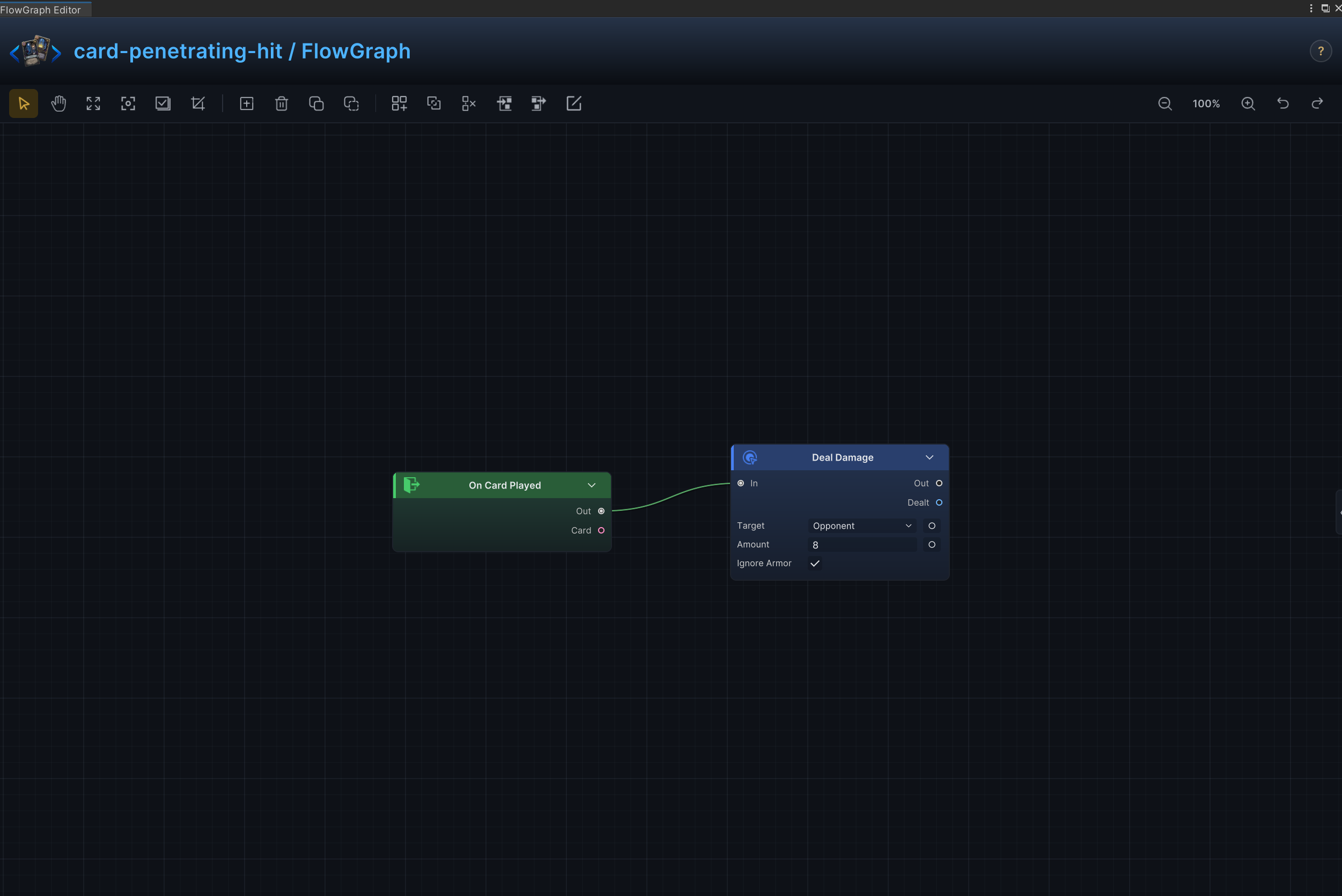
Task: Click the Target label
Action: (x=750, y=525)
